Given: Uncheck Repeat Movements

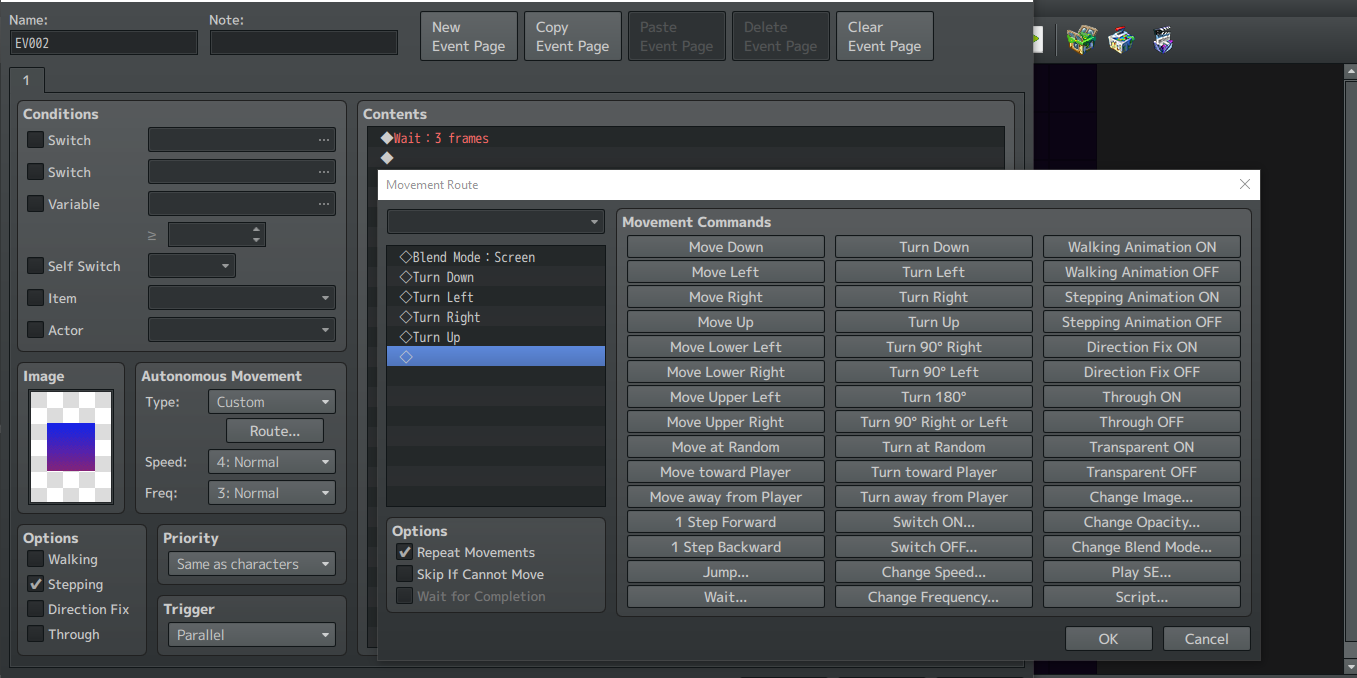Looking at the screenshot, I should tap(405, 552).
